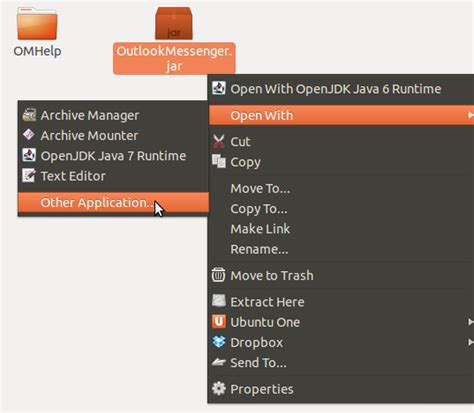
Task: Expand the Ubuntu One submenu arrow
Action: [471, 322]
